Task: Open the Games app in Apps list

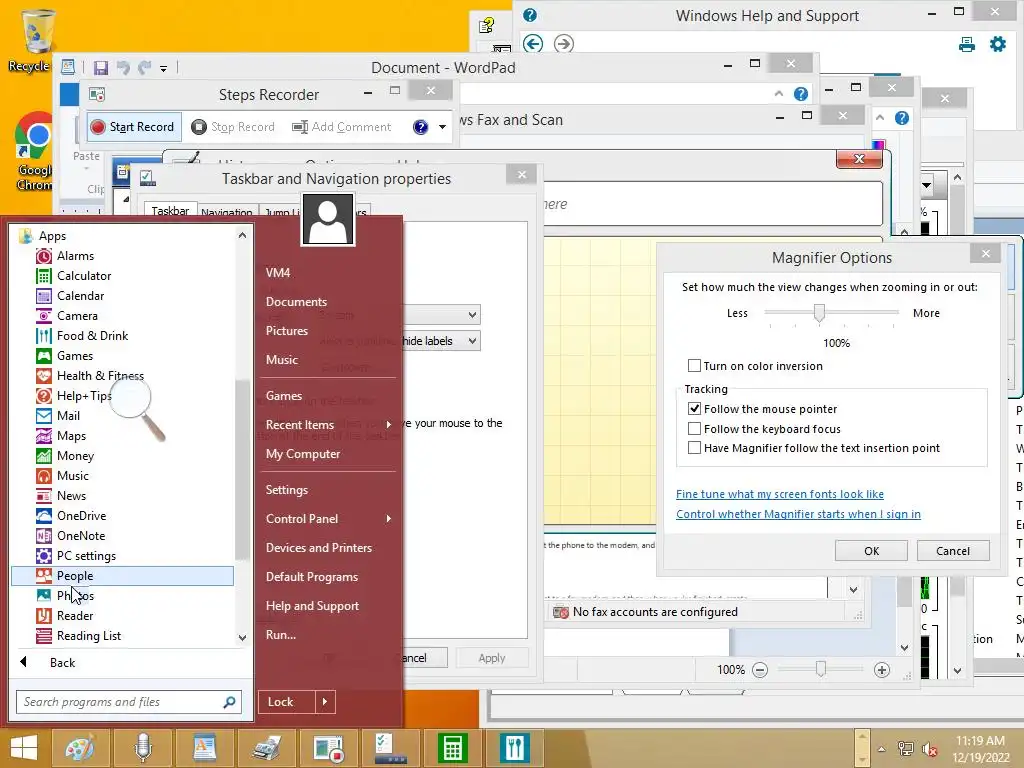Action: click(x=74, y=356)
